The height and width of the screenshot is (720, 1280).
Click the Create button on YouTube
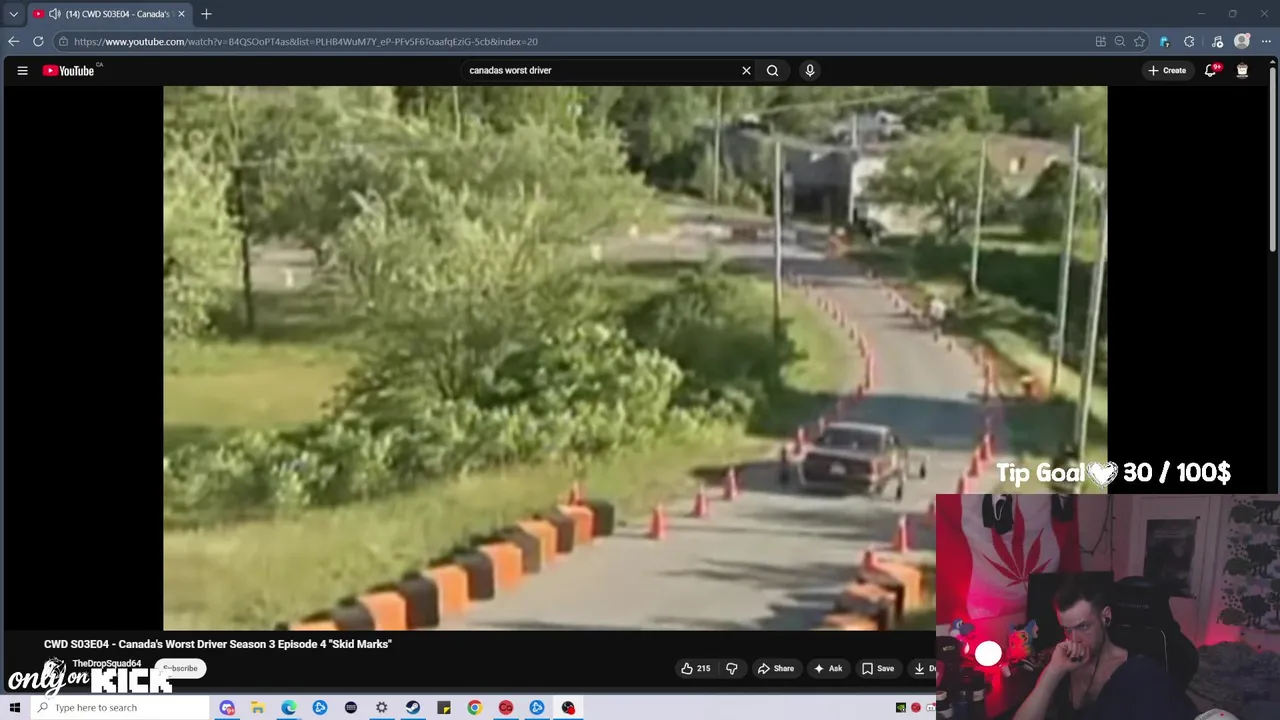pyautogui.click(x=1167, y=70)
